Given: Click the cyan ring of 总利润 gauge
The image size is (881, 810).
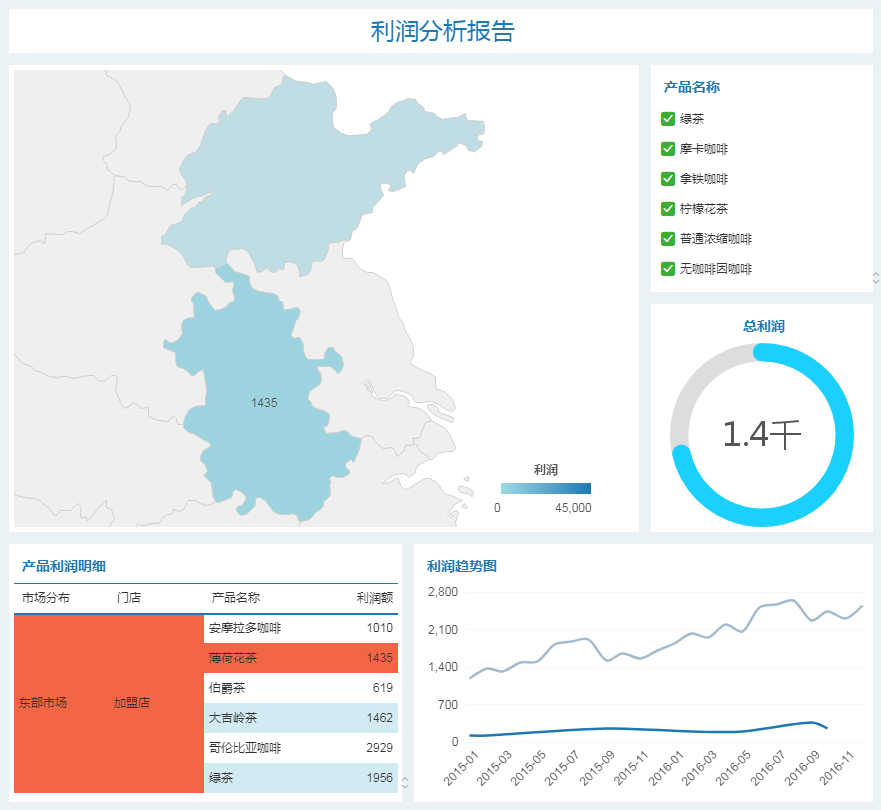Looking at the screenshot, I should pos(844,435).
